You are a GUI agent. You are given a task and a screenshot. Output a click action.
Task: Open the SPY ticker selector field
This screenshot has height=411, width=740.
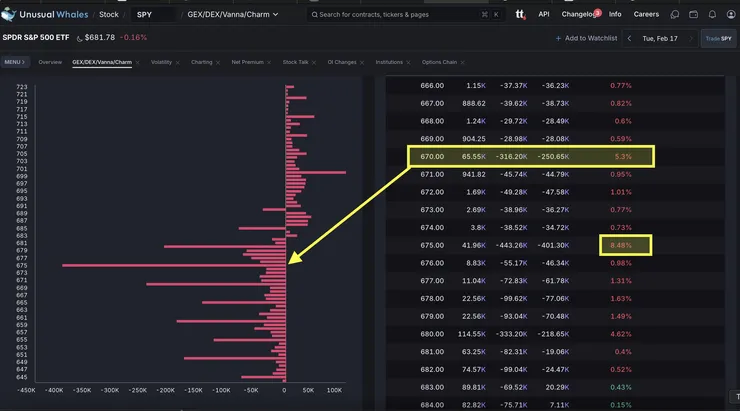click(x=154, y=15)
